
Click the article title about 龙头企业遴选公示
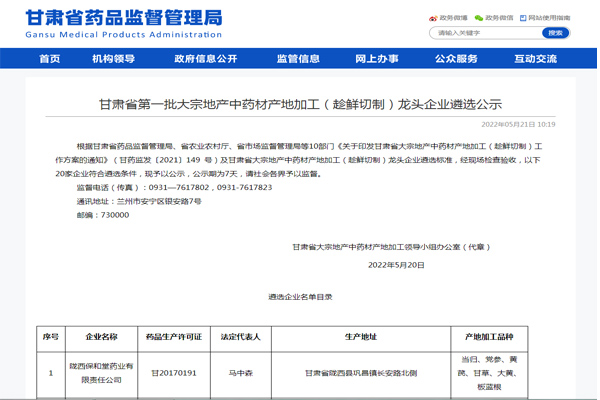click(x=300, y=103)
